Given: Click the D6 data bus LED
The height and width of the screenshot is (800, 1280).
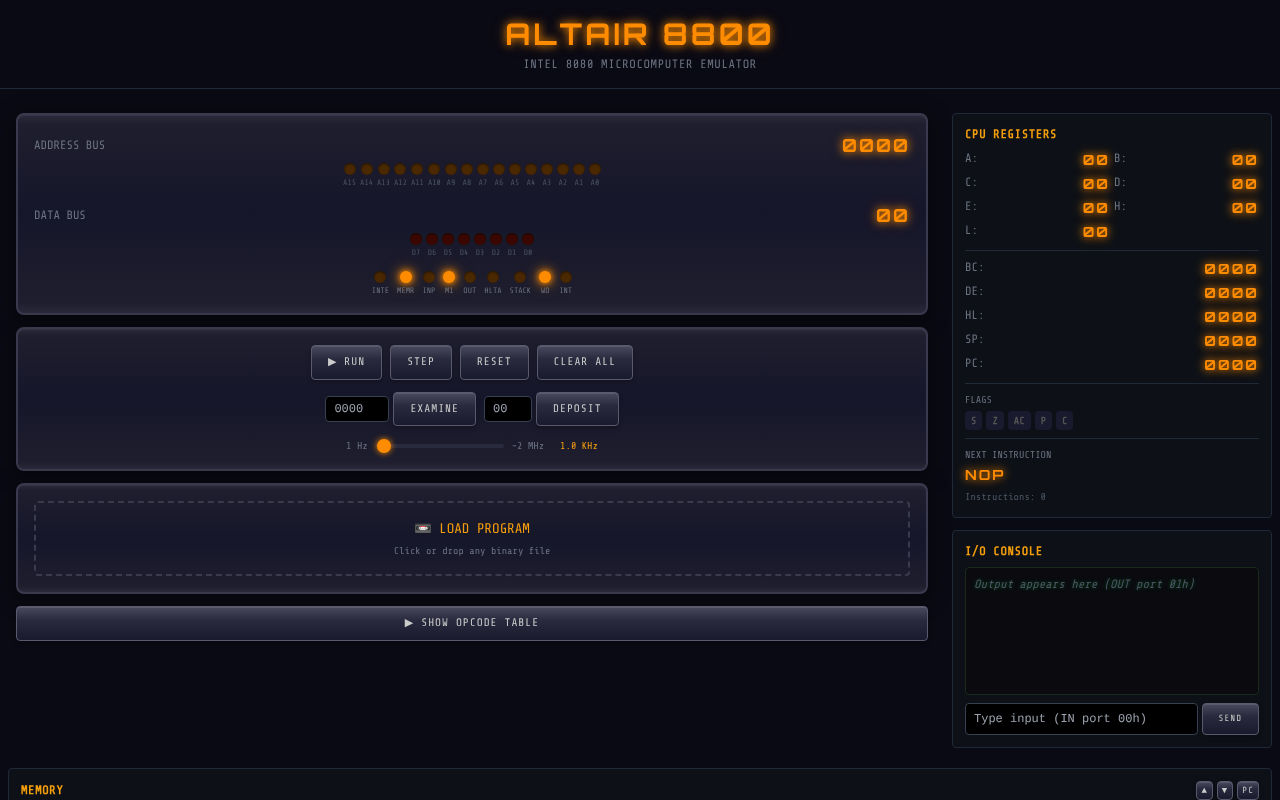Looking at the screenshot, I should pos(432,240).
